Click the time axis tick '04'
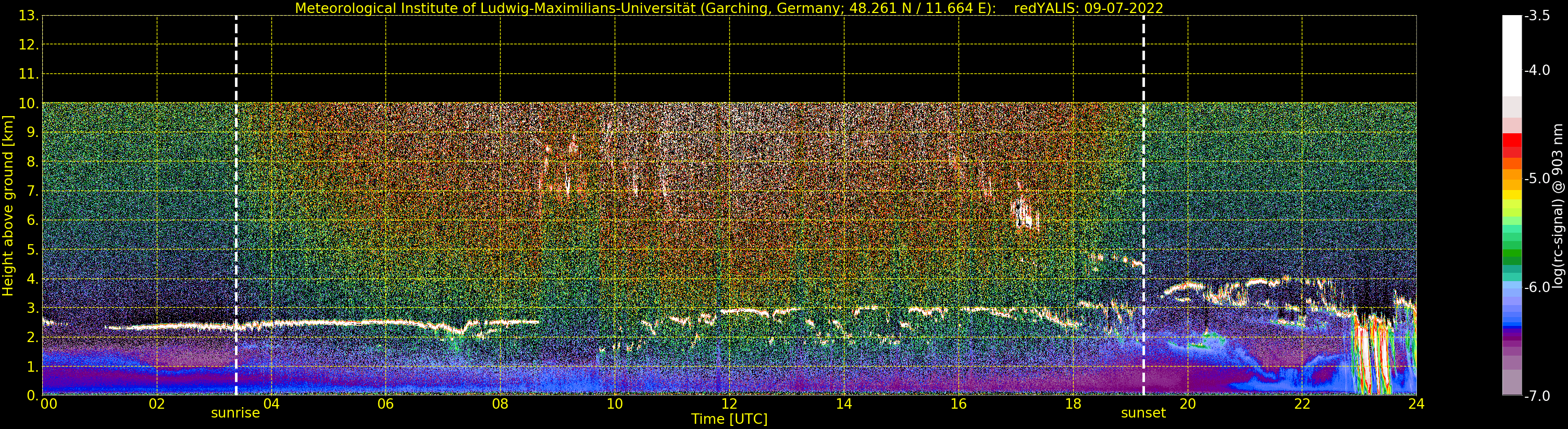This screenshot has height=429, width=1568. pos(271,404)
